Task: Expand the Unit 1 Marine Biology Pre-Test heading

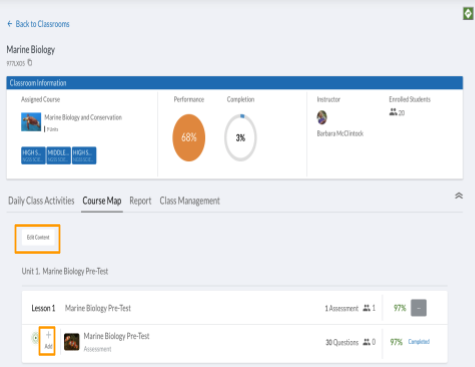Action: 65,271
